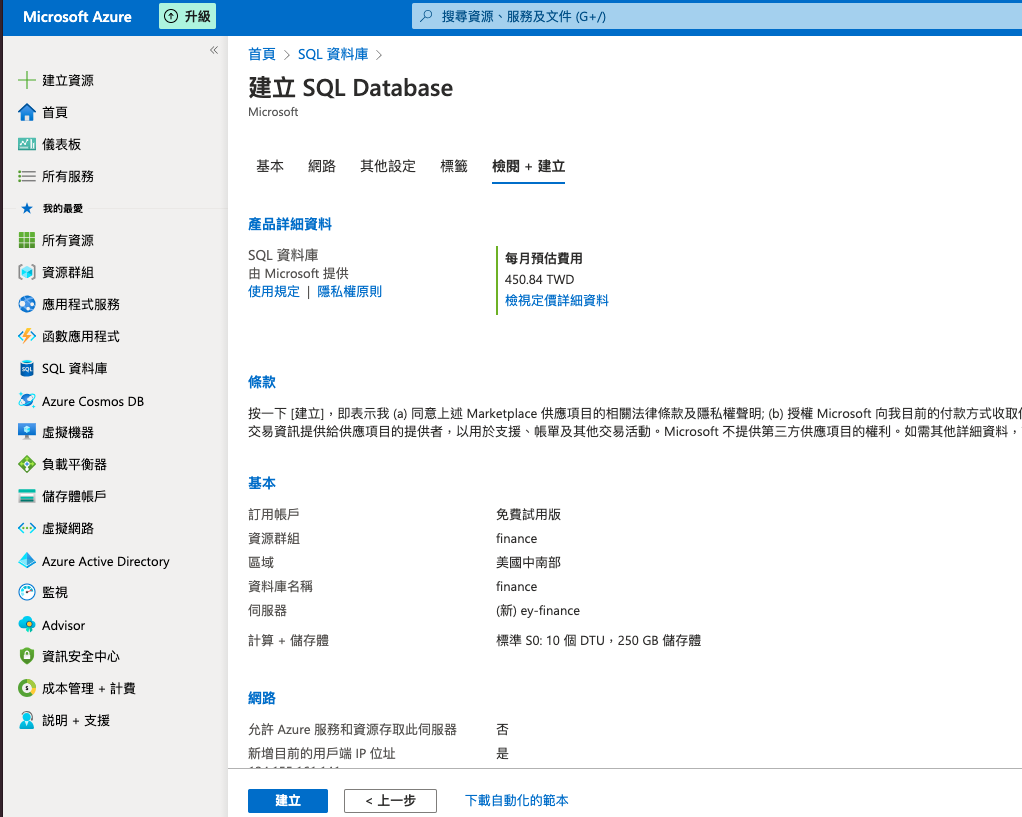Screen dimensions: 1022x817
Task: Click the (新) ey-finance server value
Action: (538, 610)
